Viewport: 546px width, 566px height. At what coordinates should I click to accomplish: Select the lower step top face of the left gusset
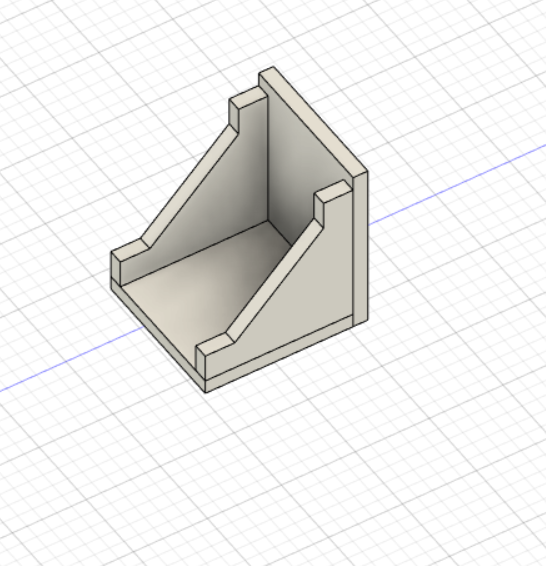pyautogui.click(x=130, y=250)
